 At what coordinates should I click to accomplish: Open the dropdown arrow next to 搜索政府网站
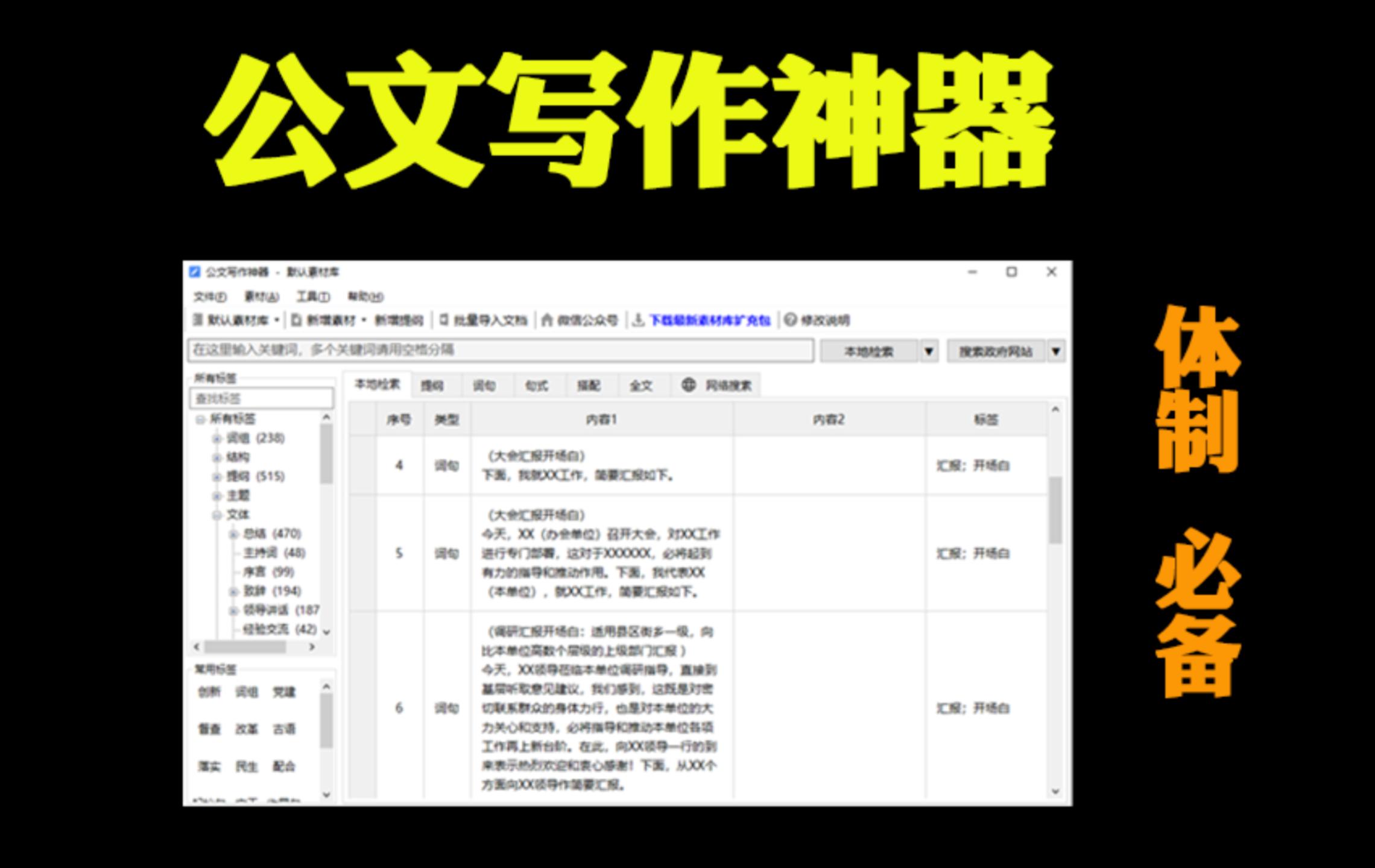pos(1056,351)
